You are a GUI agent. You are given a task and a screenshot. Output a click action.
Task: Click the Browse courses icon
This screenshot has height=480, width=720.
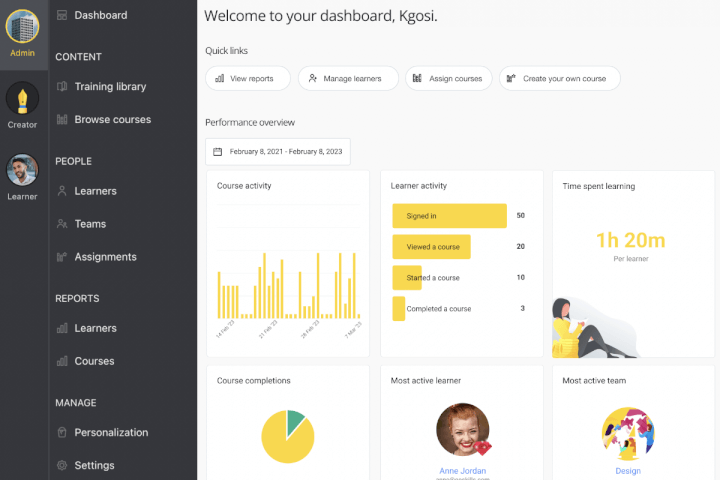(x=62, y=119)
